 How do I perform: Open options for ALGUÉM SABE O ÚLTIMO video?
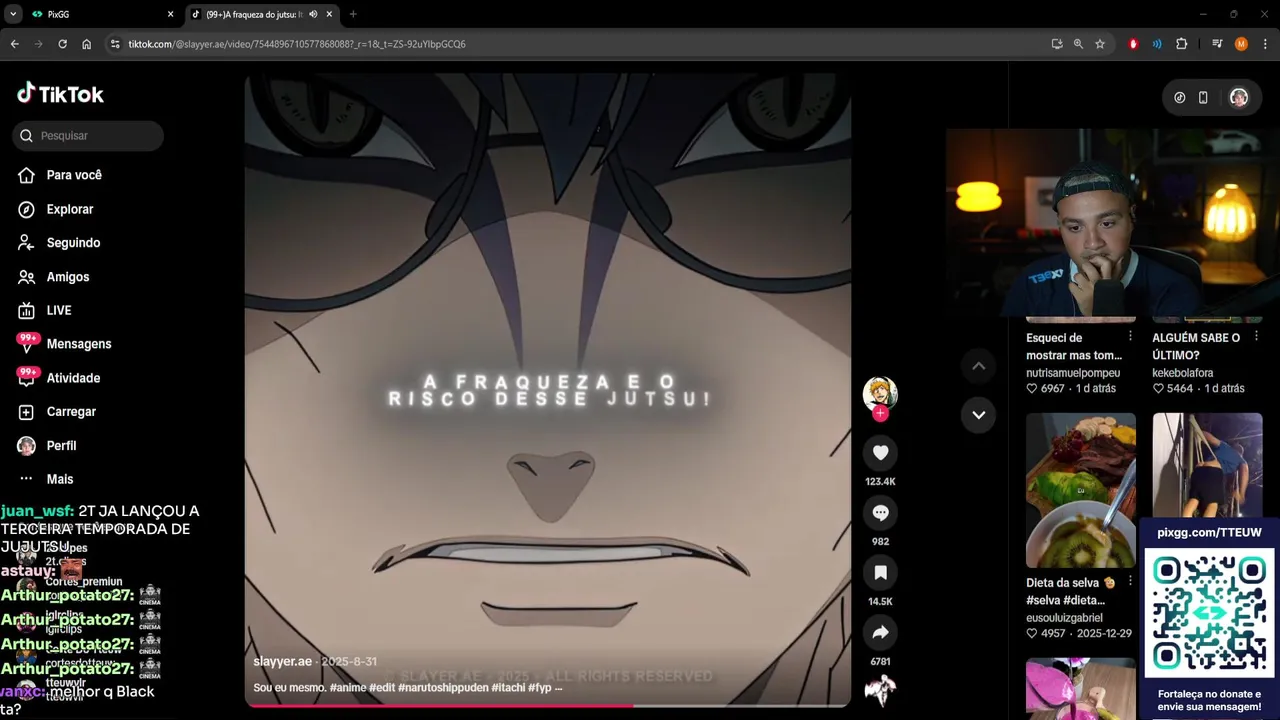point(1256,337)
